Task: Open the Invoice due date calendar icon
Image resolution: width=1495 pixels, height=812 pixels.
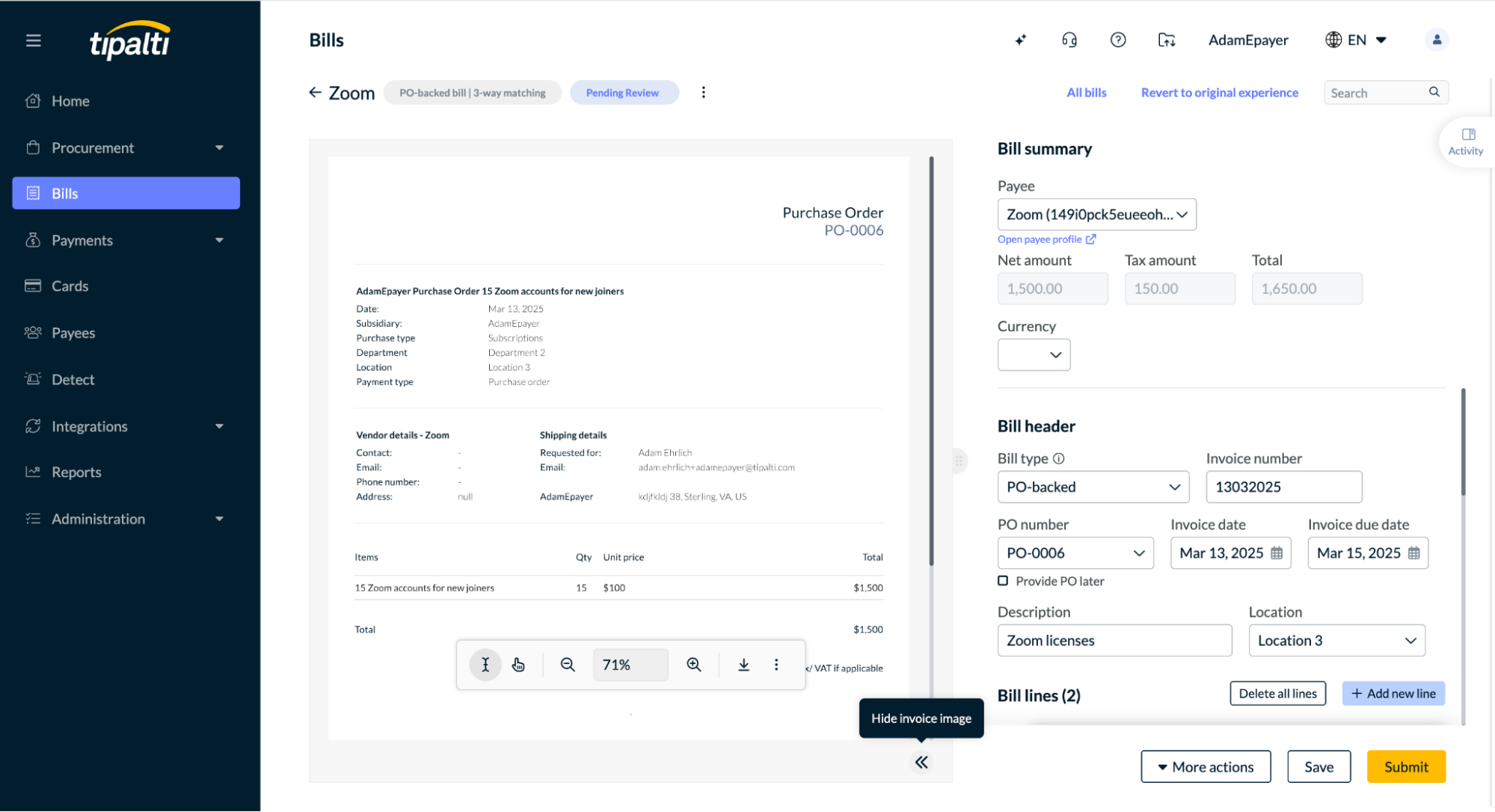Action: pyautogui.click(x=1413, y=553)
